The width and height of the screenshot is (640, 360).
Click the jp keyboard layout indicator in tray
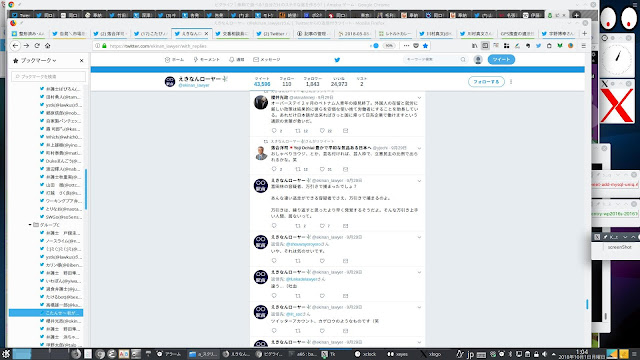[x=470, y=354]
